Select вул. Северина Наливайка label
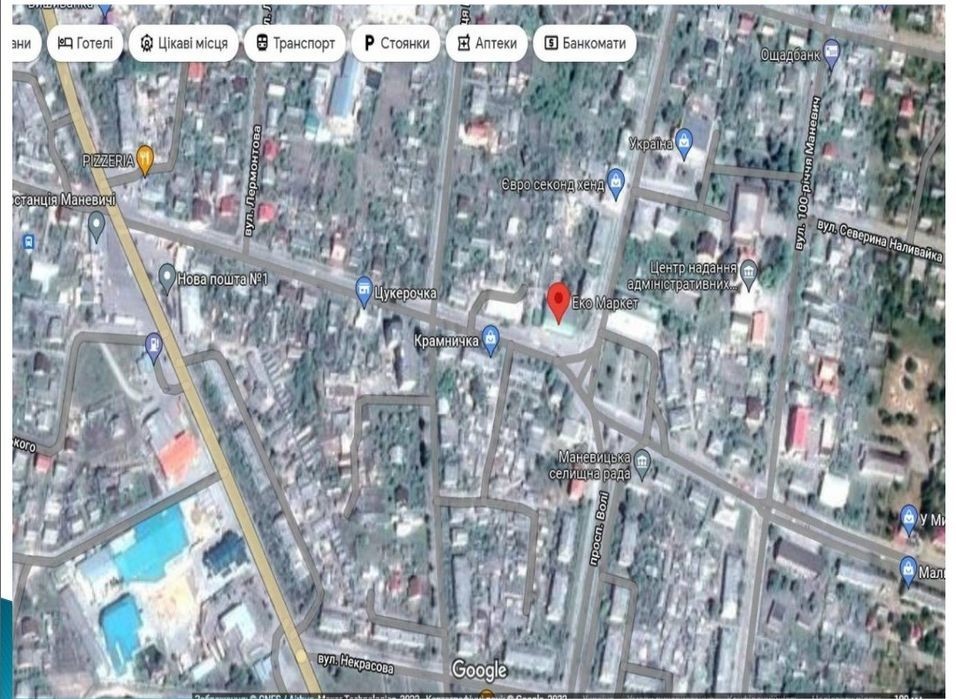Viewport: 956px width, 699px height. pyautogui.click(x=879, y=240)
